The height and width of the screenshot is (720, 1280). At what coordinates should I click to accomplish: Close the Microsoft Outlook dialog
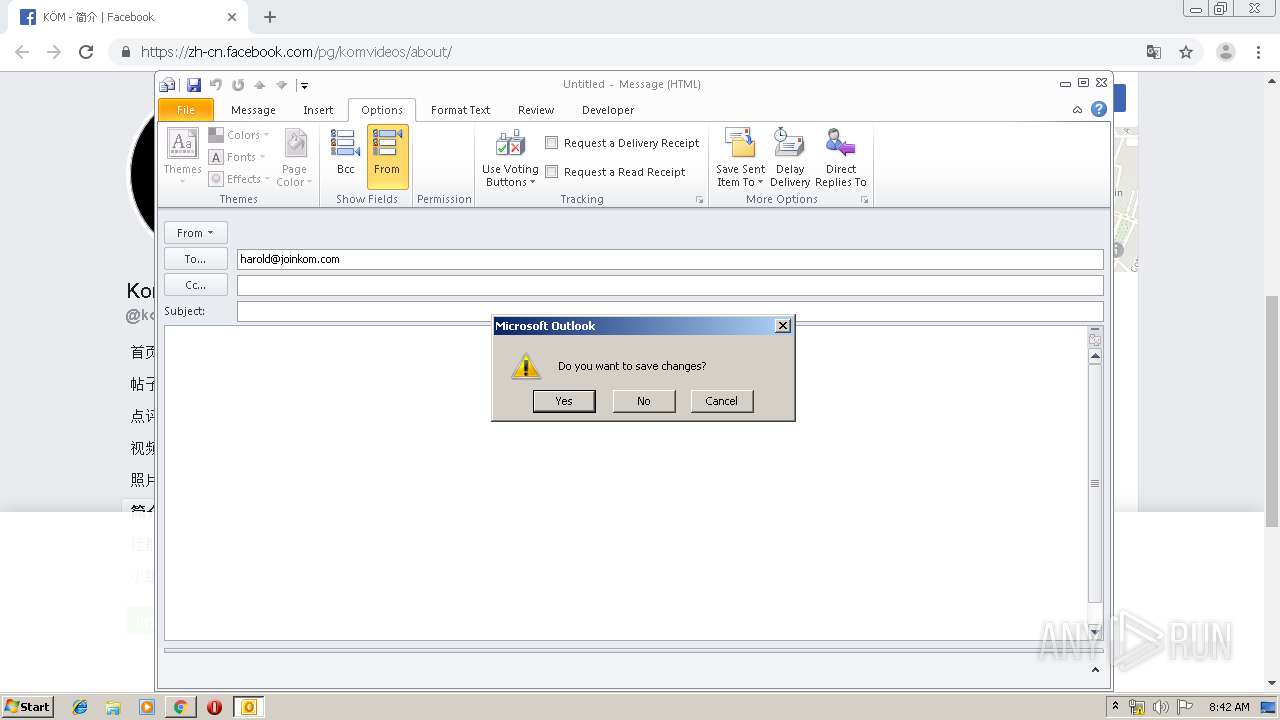[x=783, y=325]
